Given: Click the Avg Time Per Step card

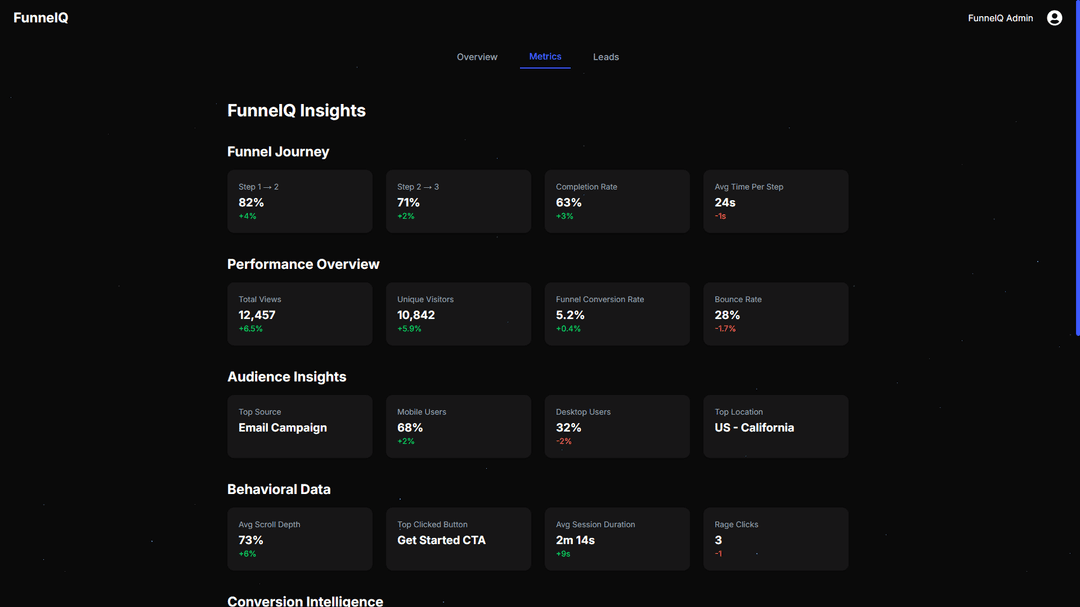Looking at the screenshot, I should (x=775, y=201).
